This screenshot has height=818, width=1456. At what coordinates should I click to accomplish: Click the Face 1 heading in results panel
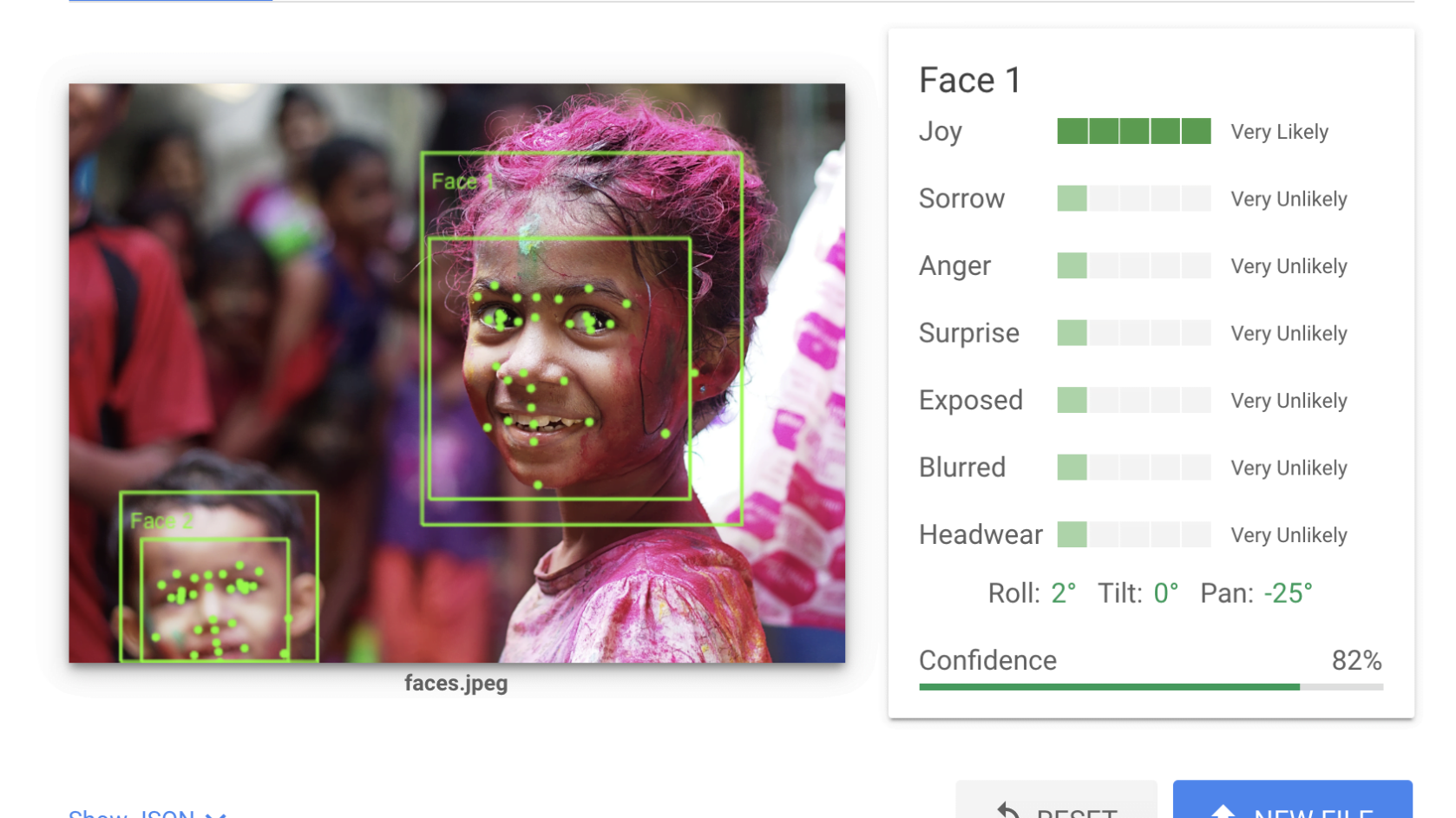coord(968,80)
